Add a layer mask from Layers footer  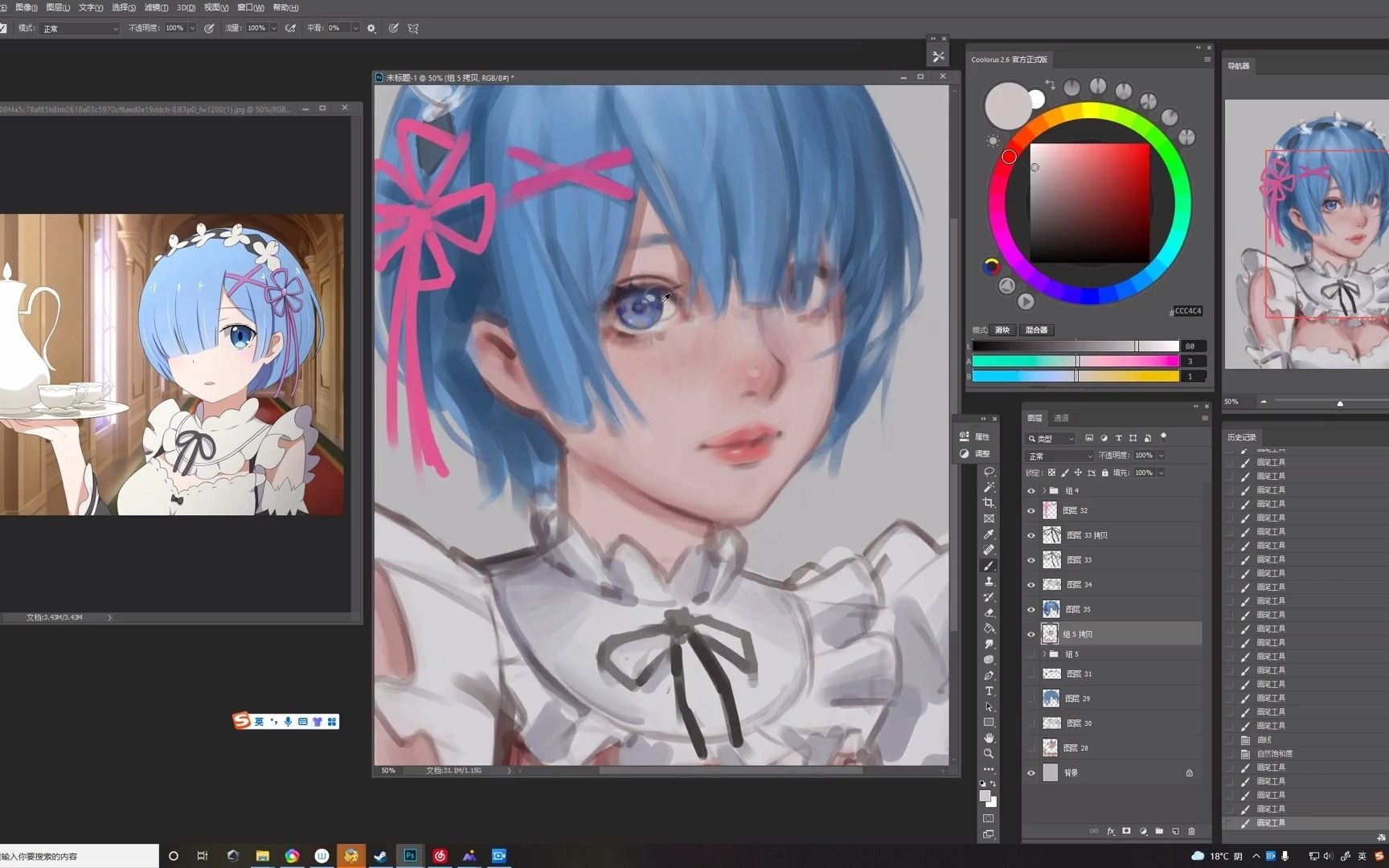[x=1126, y=831]
